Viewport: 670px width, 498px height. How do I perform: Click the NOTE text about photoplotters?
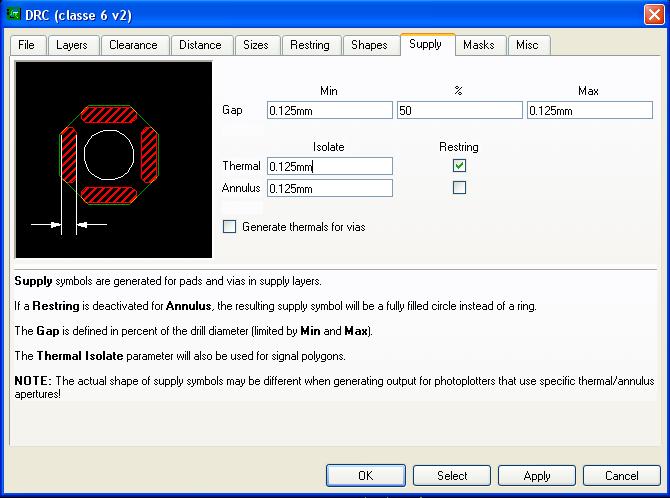tap(334, 387)
